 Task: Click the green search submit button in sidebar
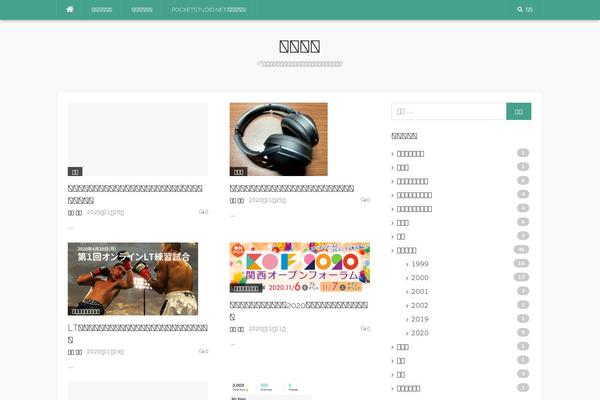[x=518, y=111]
